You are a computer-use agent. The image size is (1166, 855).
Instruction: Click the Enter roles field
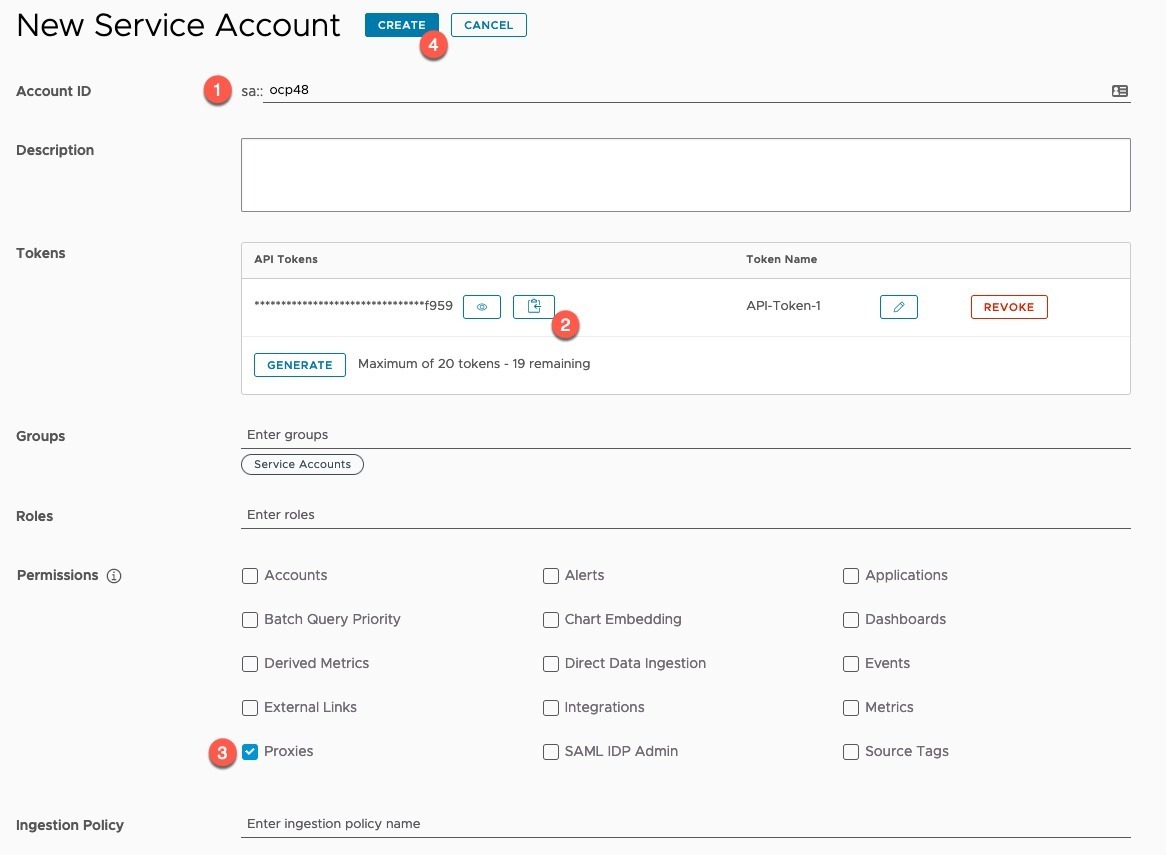click(x=686, y=514)
